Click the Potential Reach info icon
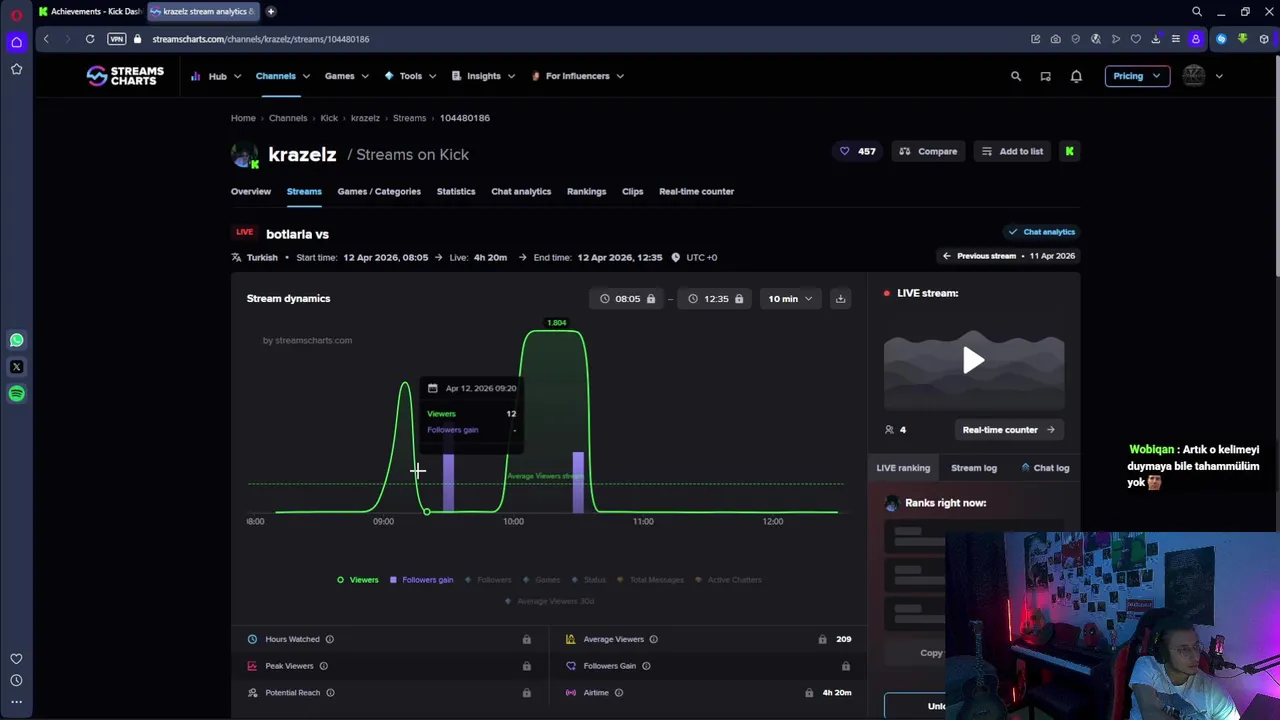Viewport: 1280px width, 720px height. point(330,692)
